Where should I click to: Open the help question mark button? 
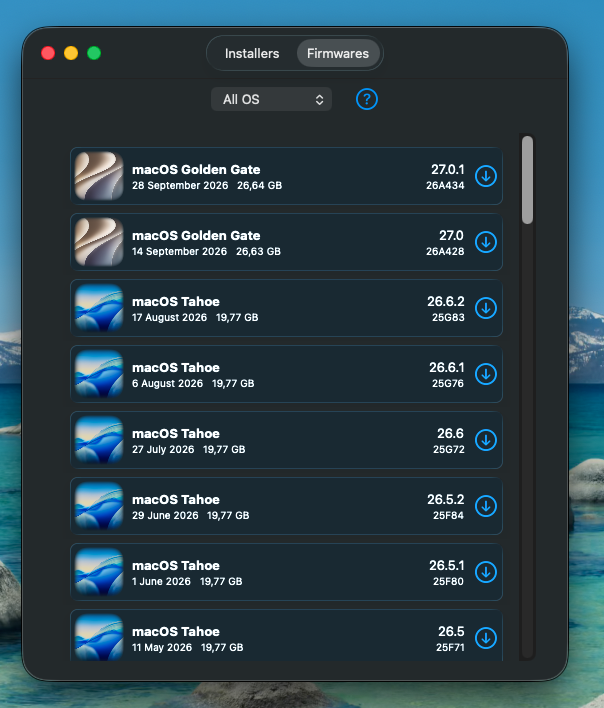pyautogui.click(x=367, y=99)
